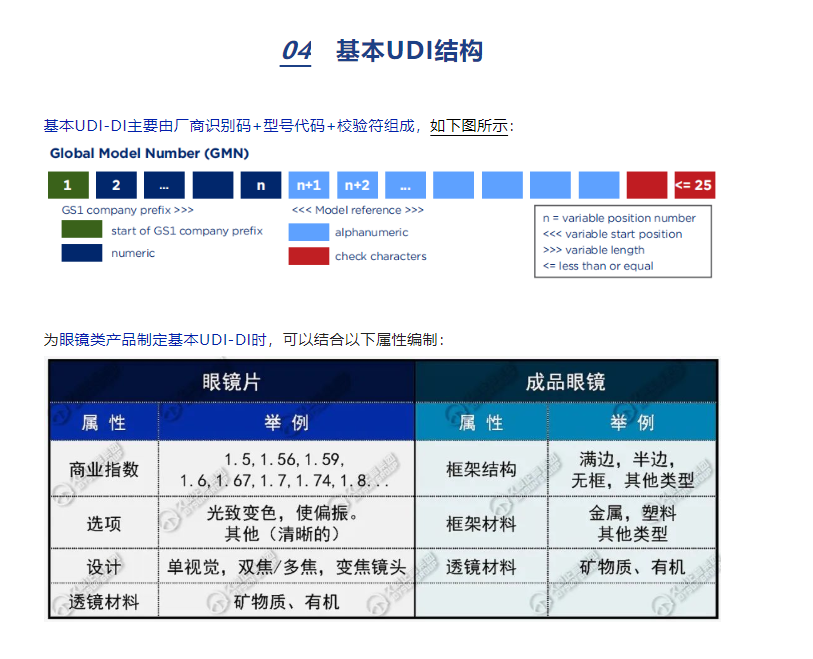This screenshot has height=659, width=813.
Task: Click the "满边, 半边, 无框" example cell
Action: [632, 469]
